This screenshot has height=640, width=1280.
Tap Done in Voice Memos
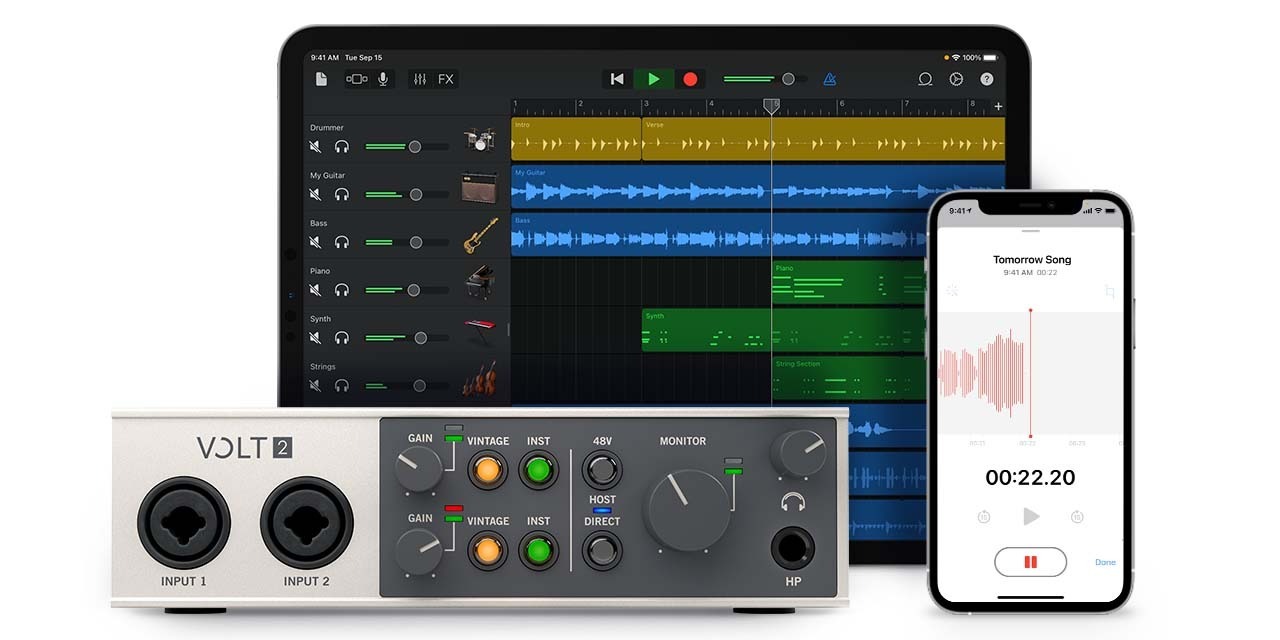[x=1104, y=561]
